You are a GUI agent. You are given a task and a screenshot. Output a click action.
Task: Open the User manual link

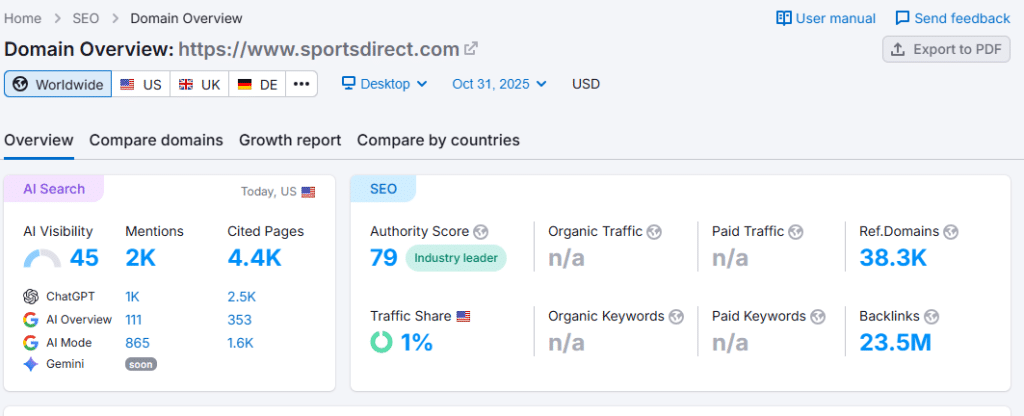coord(826,18)
